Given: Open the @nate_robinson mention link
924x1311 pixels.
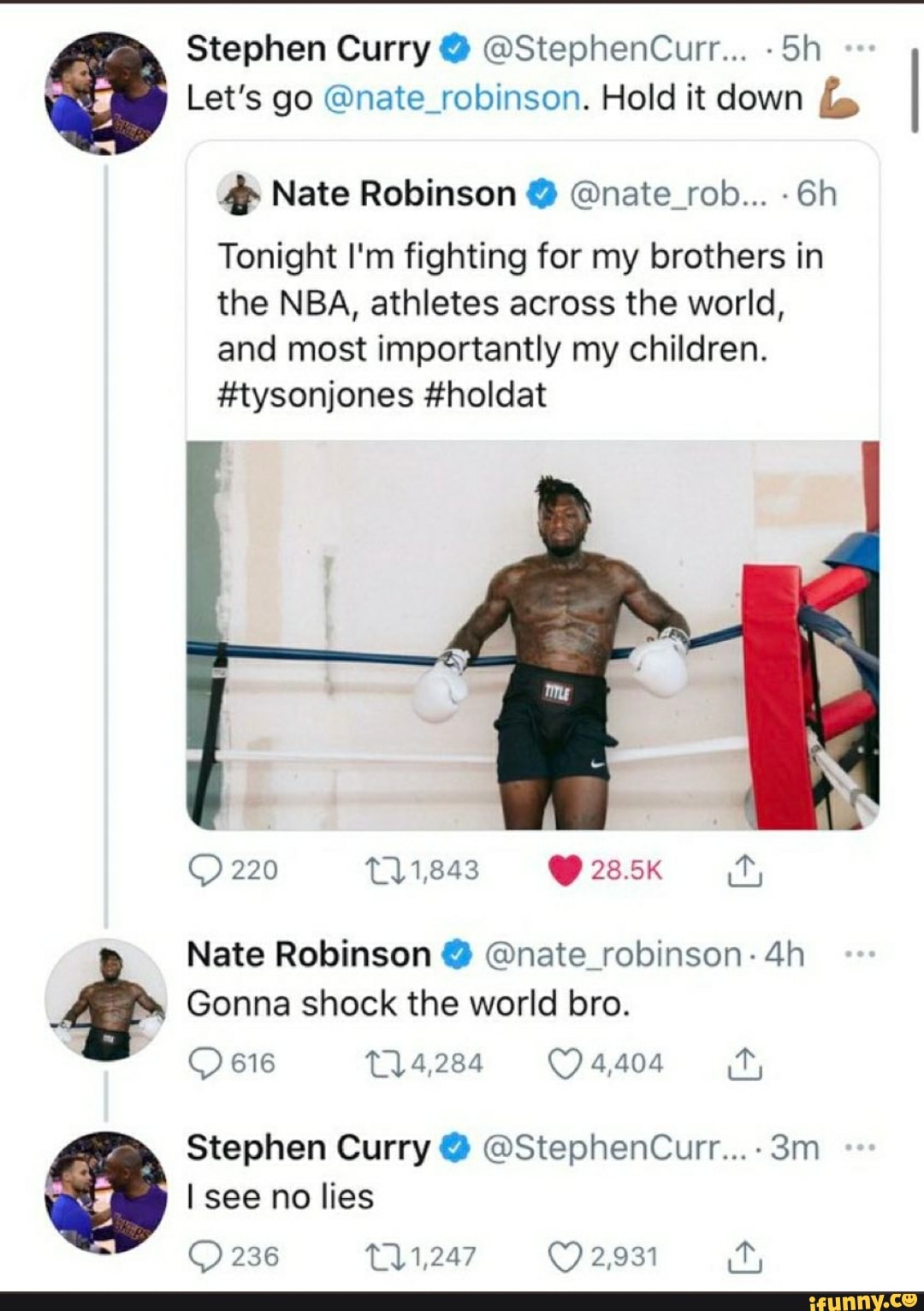Looking at the screenshot, I should tap(453, 98).
